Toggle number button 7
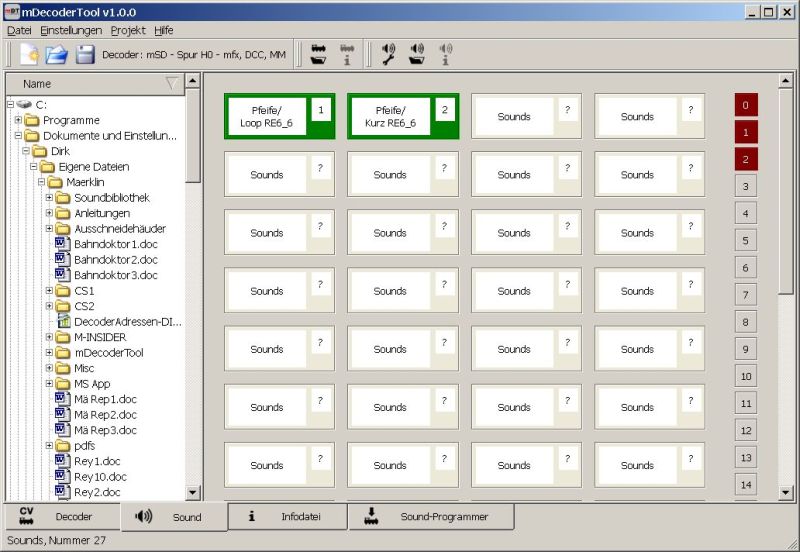This screenshot has height=552, width=800. 745,295
